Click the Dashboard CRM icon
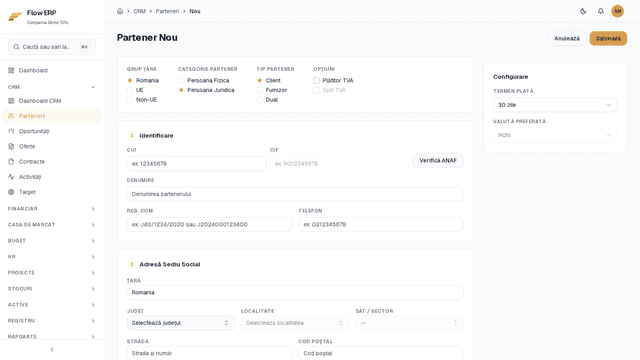 (x=11, y=101)
